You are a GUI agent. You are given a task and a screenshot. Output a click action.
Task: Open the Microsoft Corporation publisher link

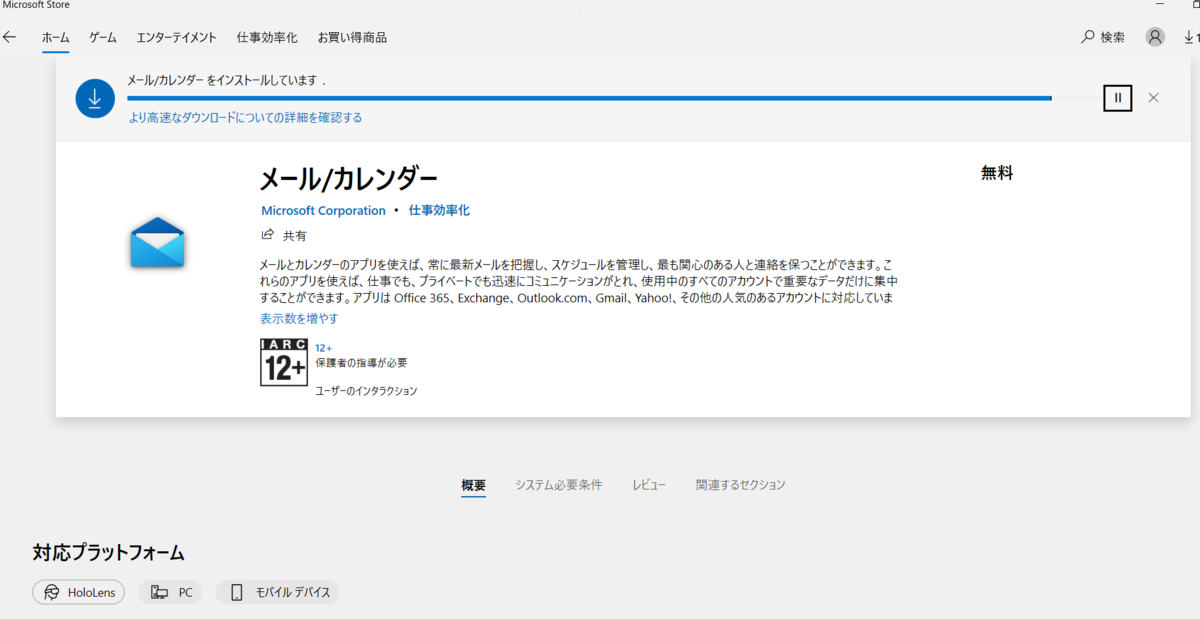coord(323,211)
